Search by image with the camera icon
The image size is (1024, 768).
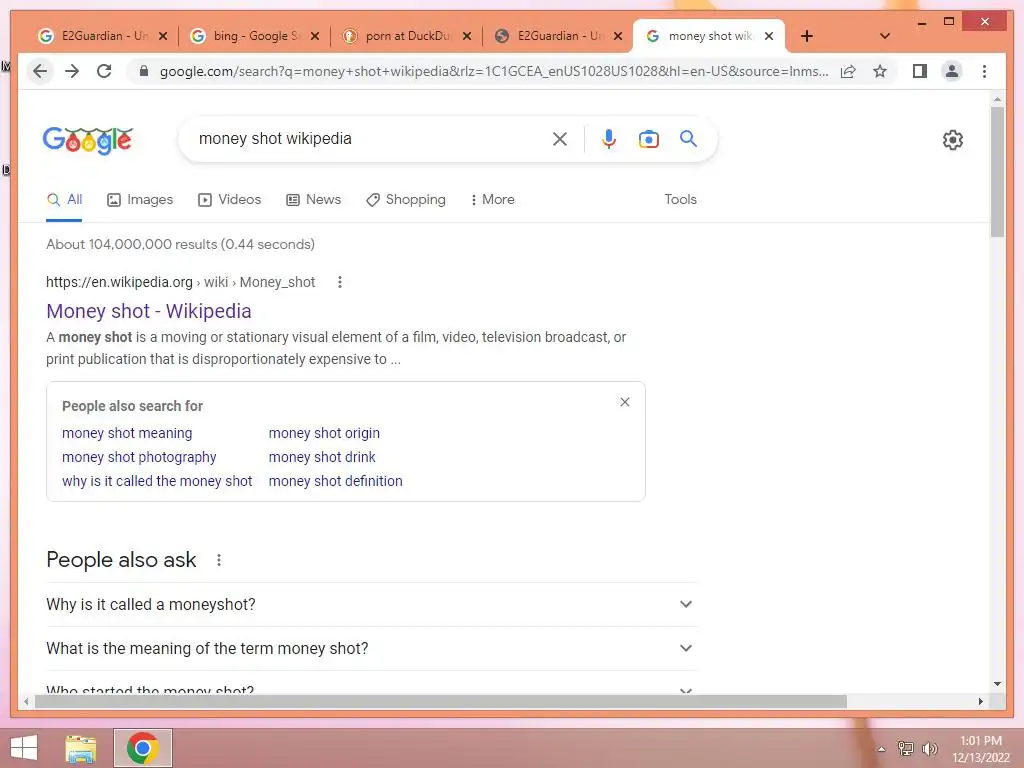648,138
